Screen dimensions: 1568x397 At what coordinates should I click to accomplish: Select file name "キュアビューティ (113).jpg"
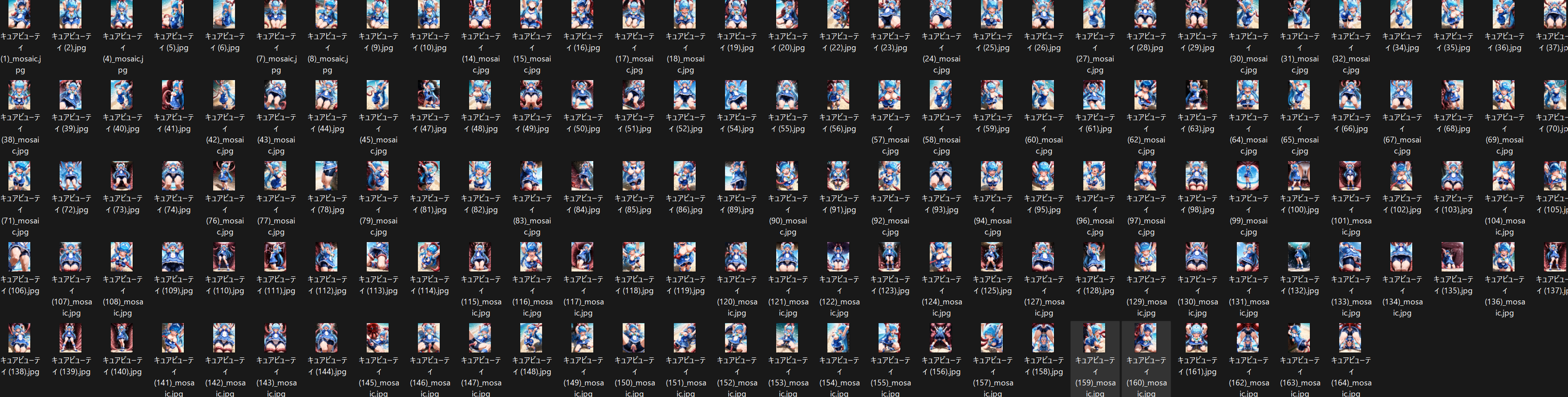click(377, 285)
